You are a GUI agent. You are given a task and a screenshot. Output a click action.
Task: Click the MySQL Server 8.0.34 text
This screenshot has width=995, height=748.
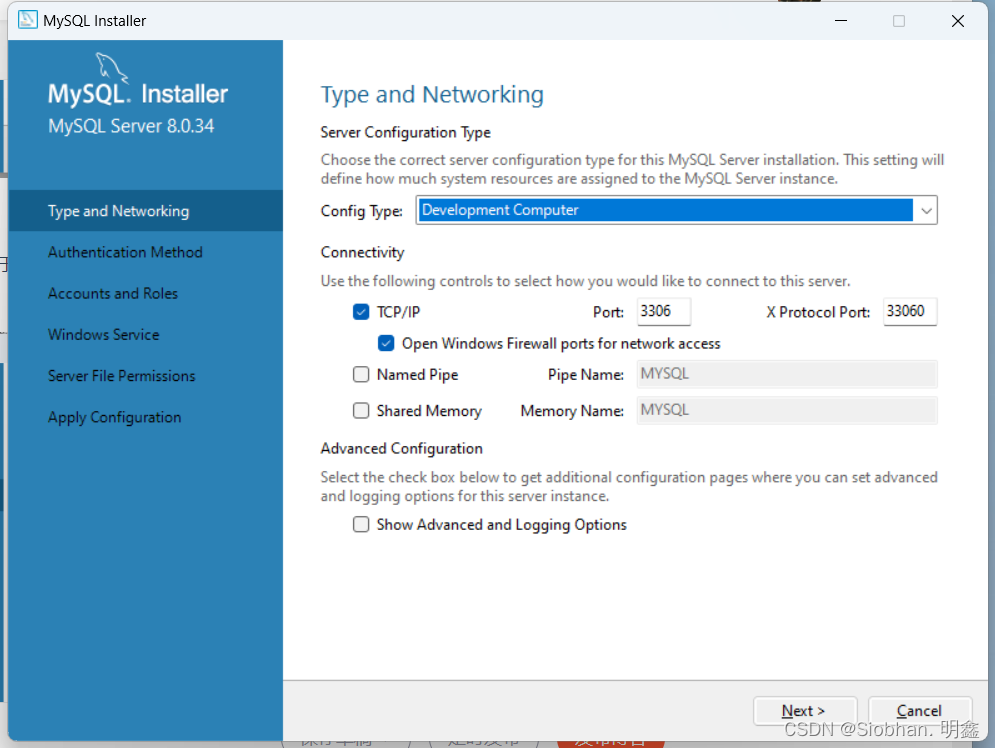(x=131, y=126)
